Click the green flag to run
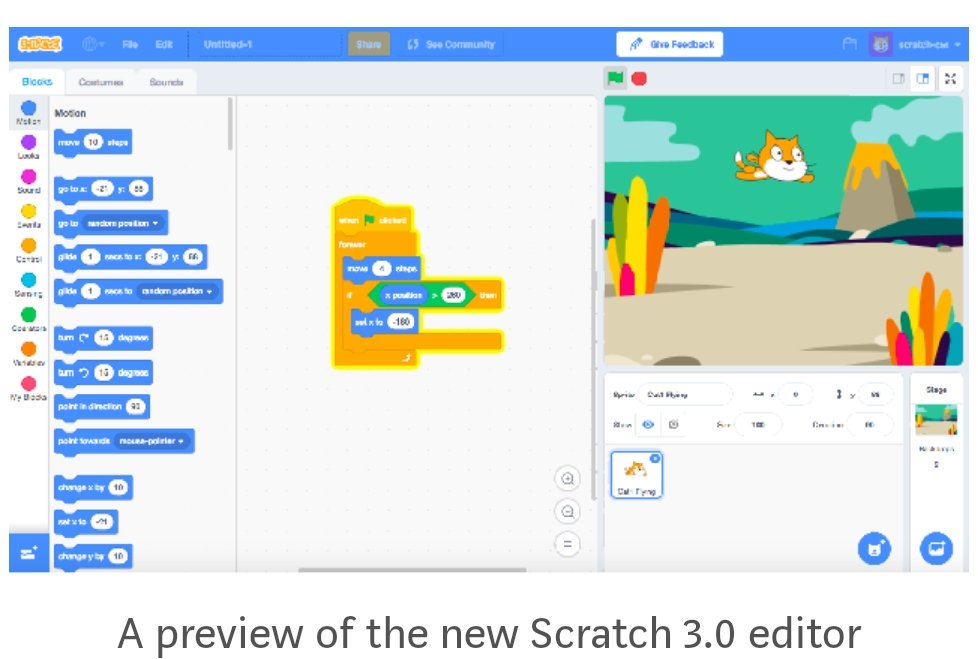The width and height of the screenshot is (978, 659). coord(615,79)
